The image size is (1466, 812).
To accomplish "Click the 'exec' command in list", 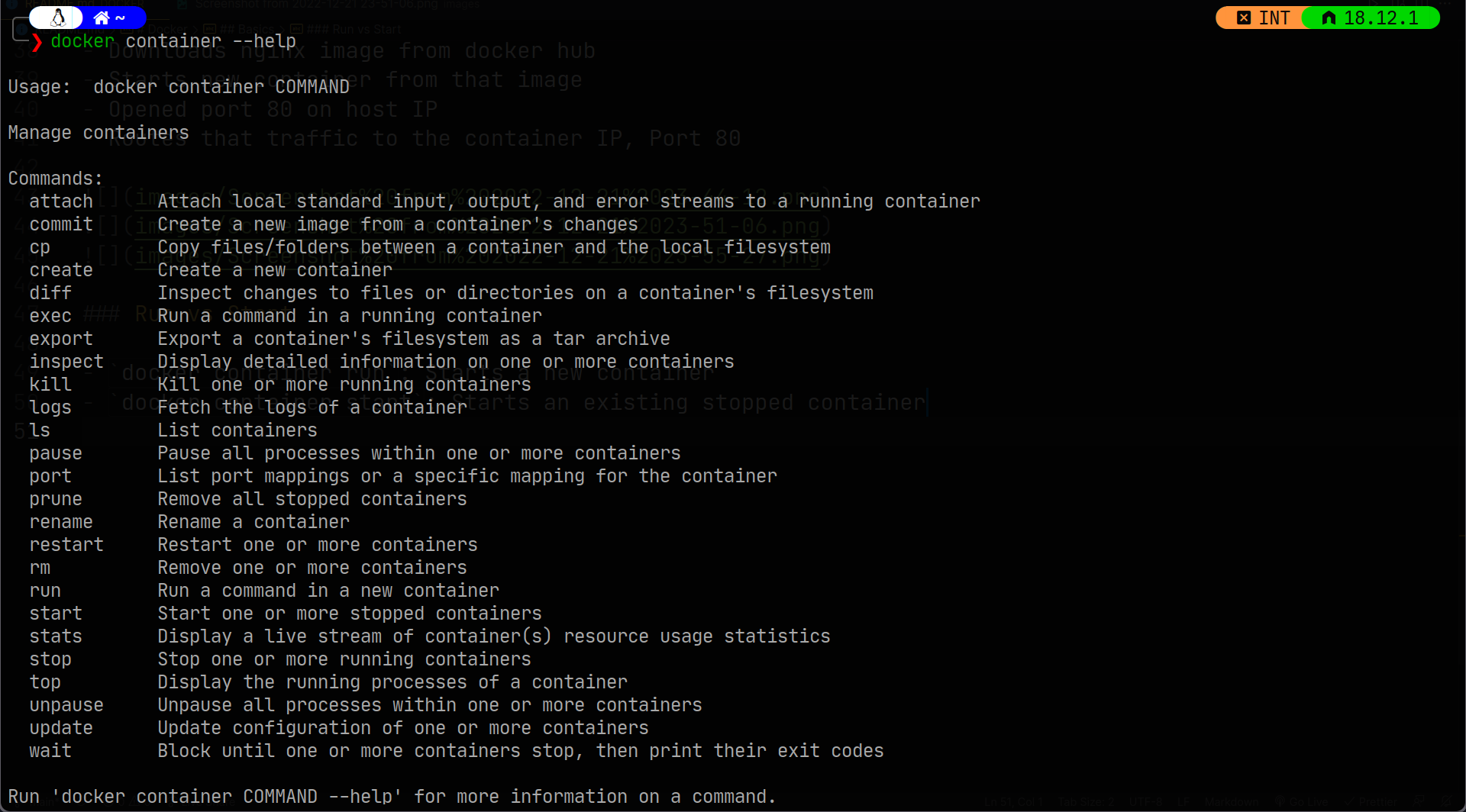I will coord(50,316).
